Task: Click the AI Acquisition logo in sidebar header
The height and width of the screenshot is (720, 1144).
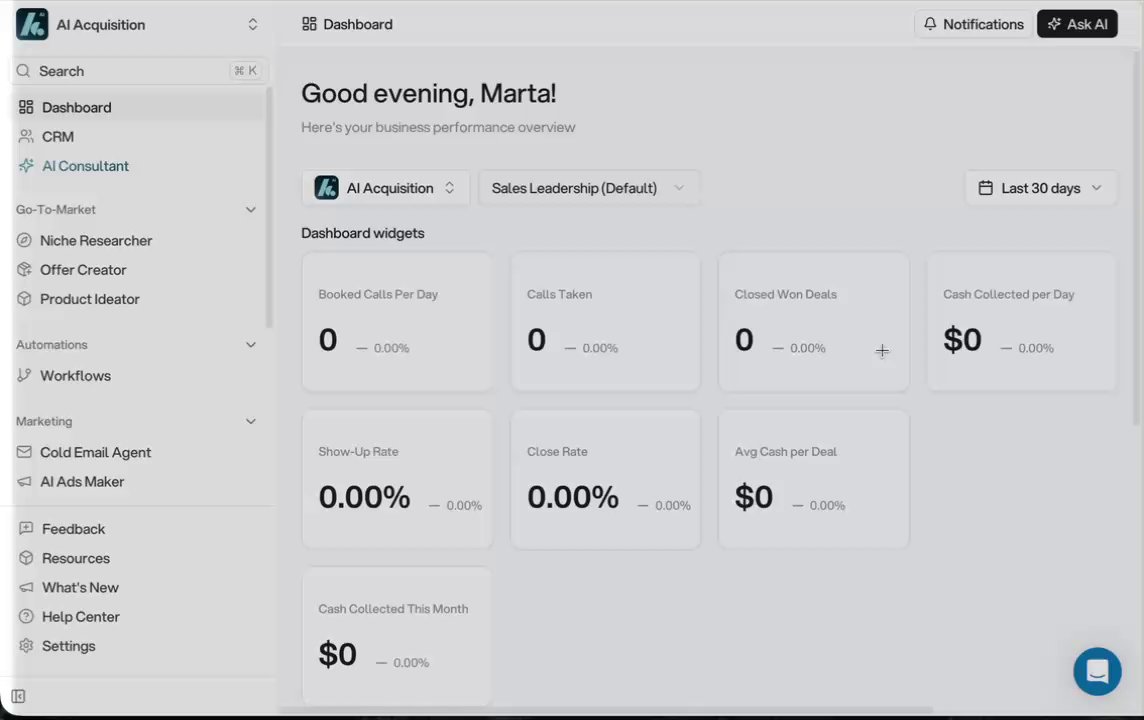Action: pyautogui.click(x=32, y=24)
